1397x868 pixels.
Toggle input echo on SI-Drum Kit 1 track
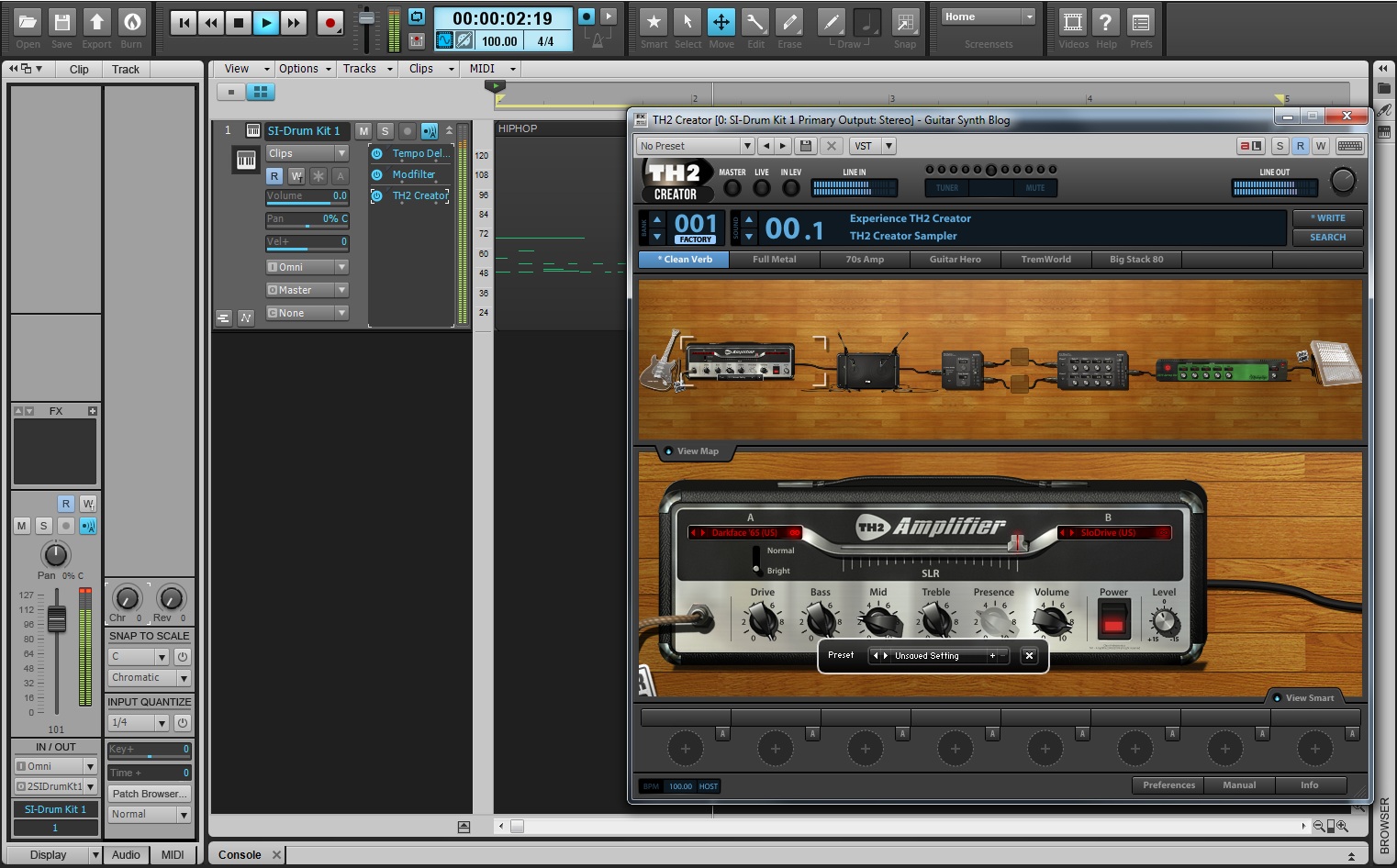pos(429,131)
